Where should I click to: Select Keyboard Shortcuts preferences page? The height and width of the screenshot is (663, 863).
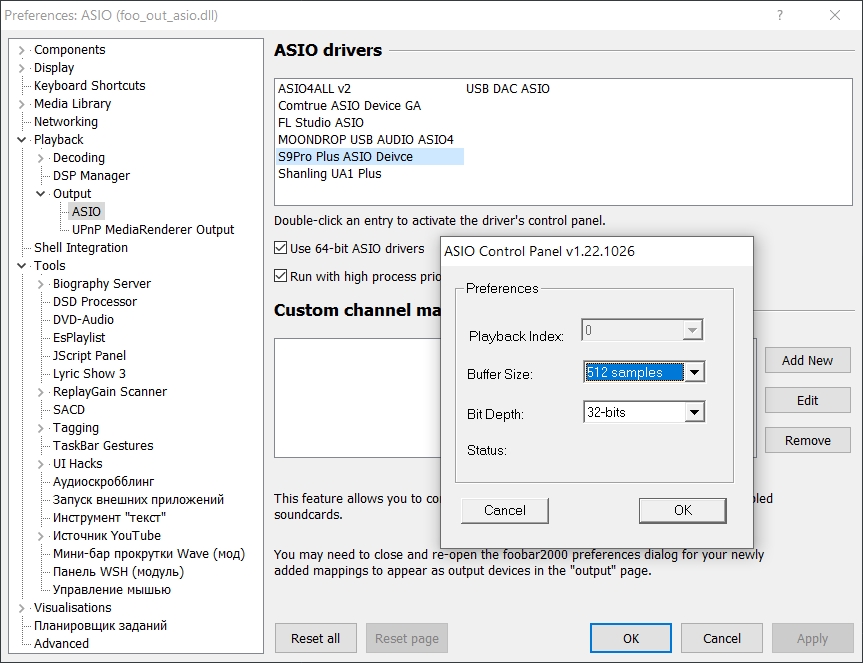(89, 86)
